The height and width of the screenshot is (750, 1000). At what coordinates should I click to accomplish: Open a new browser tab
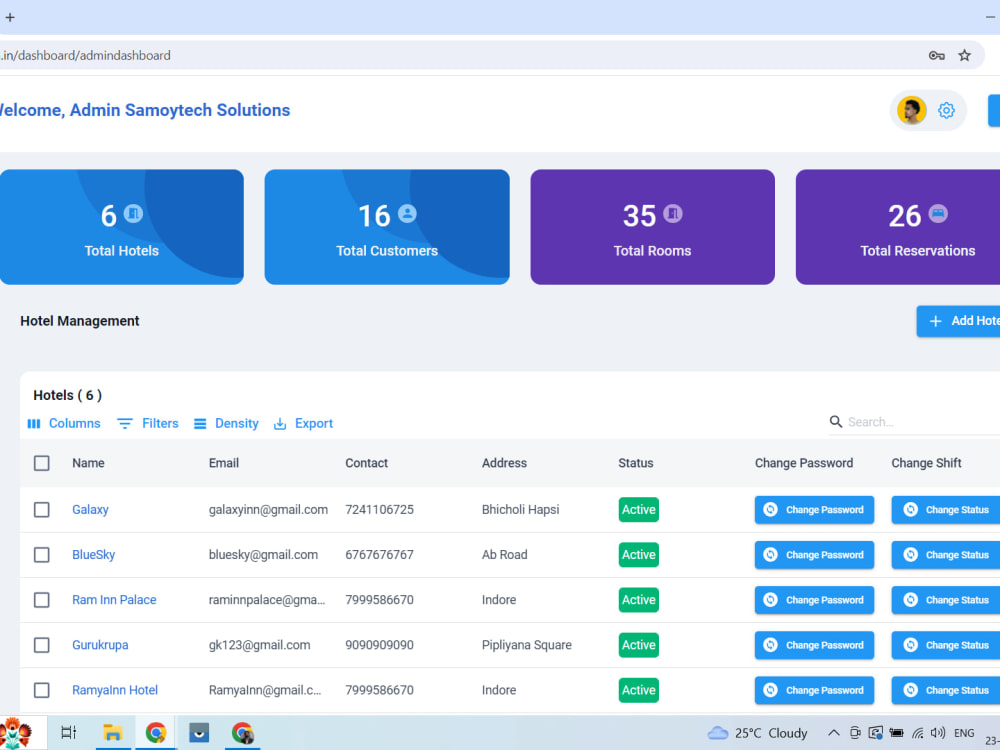click(x=10, y=17)
